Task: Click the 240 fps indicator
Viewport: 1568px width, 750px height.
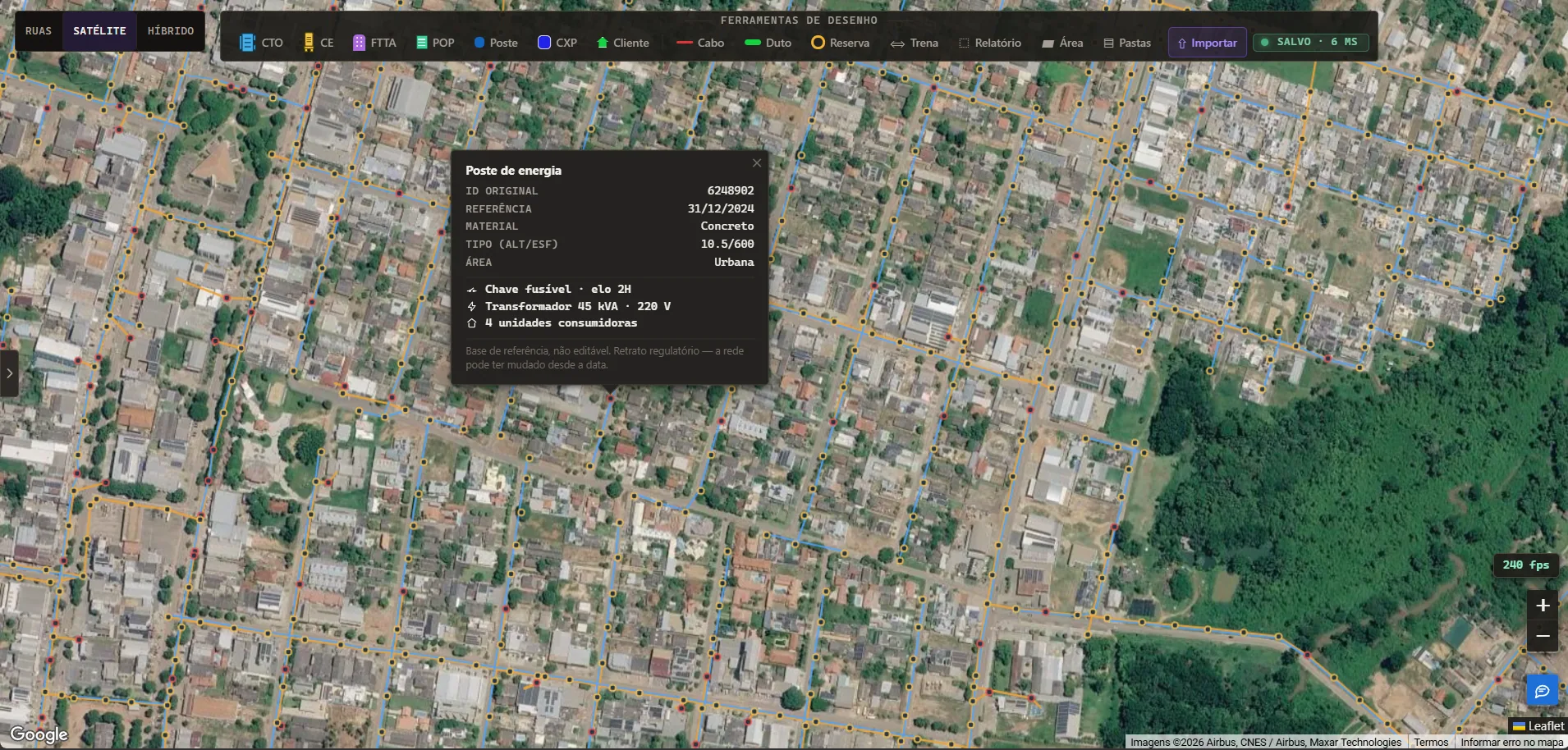Action: coord(1525,565)
